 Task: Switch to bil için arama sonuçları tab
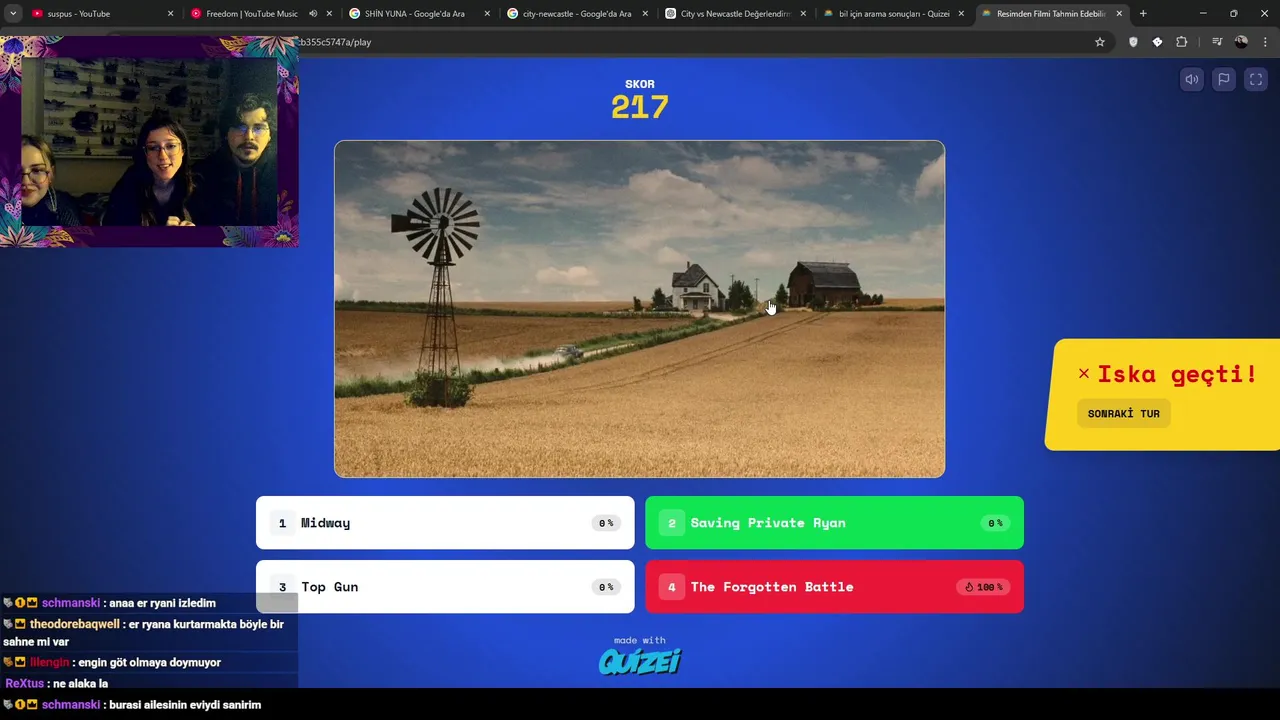pyautogui.click(x=894, y=14)
